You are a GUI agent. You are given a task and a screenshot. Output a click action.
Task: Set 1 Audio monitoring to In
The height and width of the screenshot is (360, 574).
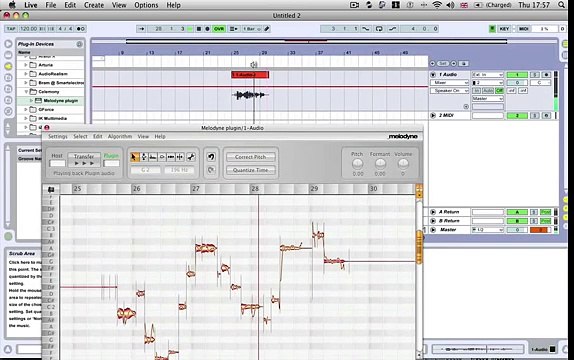click(477, 90)
